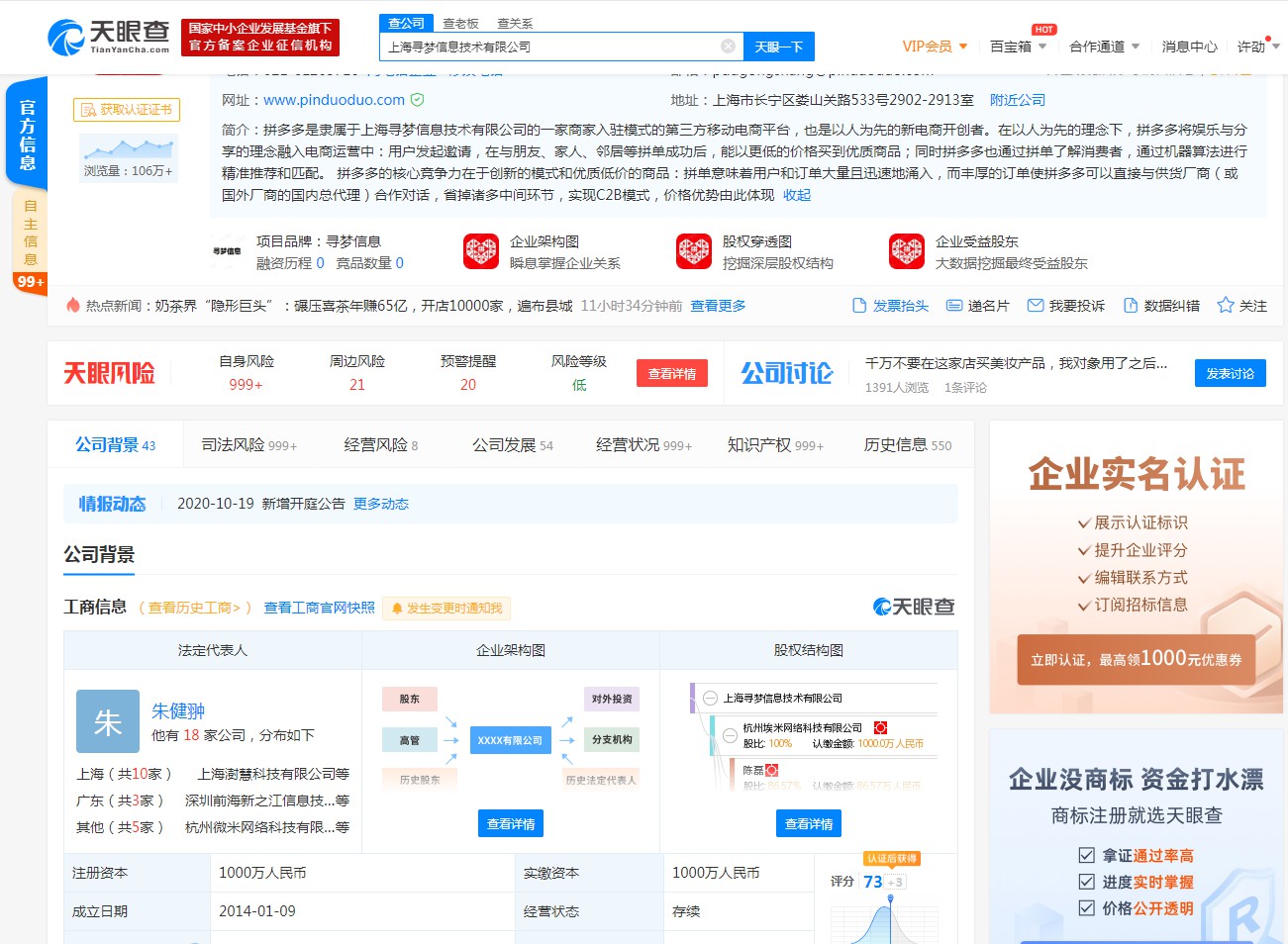Open the 公司发展 54 tab

pyautogui.click(x=513, y=445)
